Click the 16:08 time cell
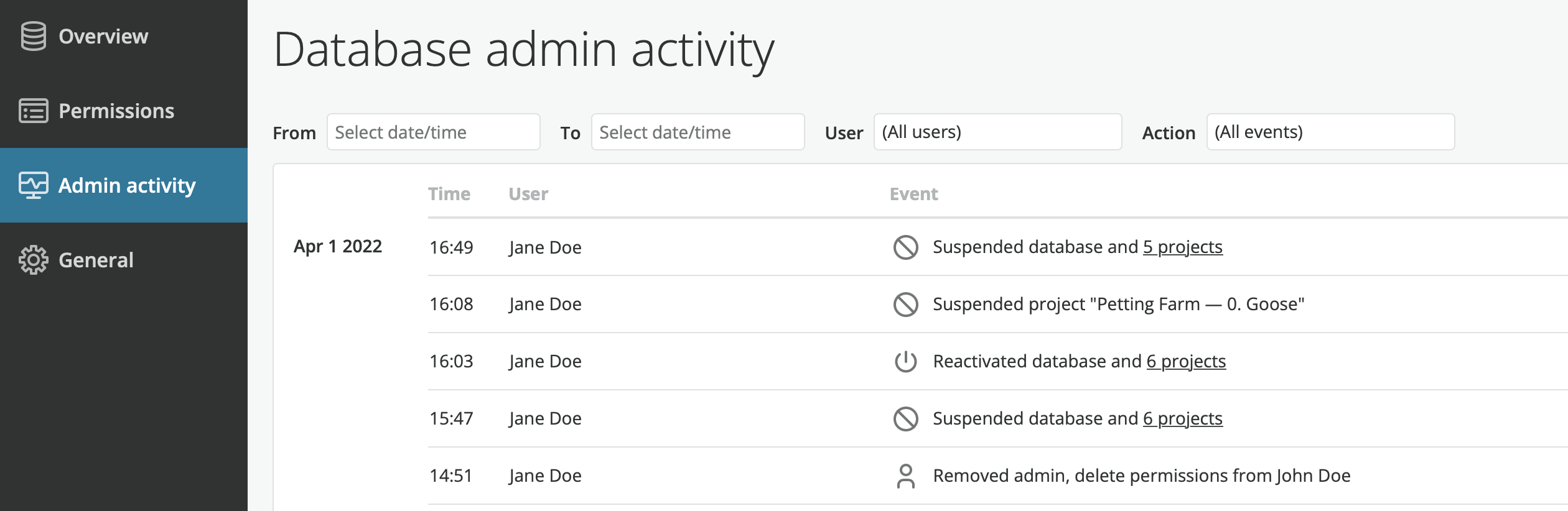The height and width of the screenshot is (511, 1568). [x=451, y=304]
